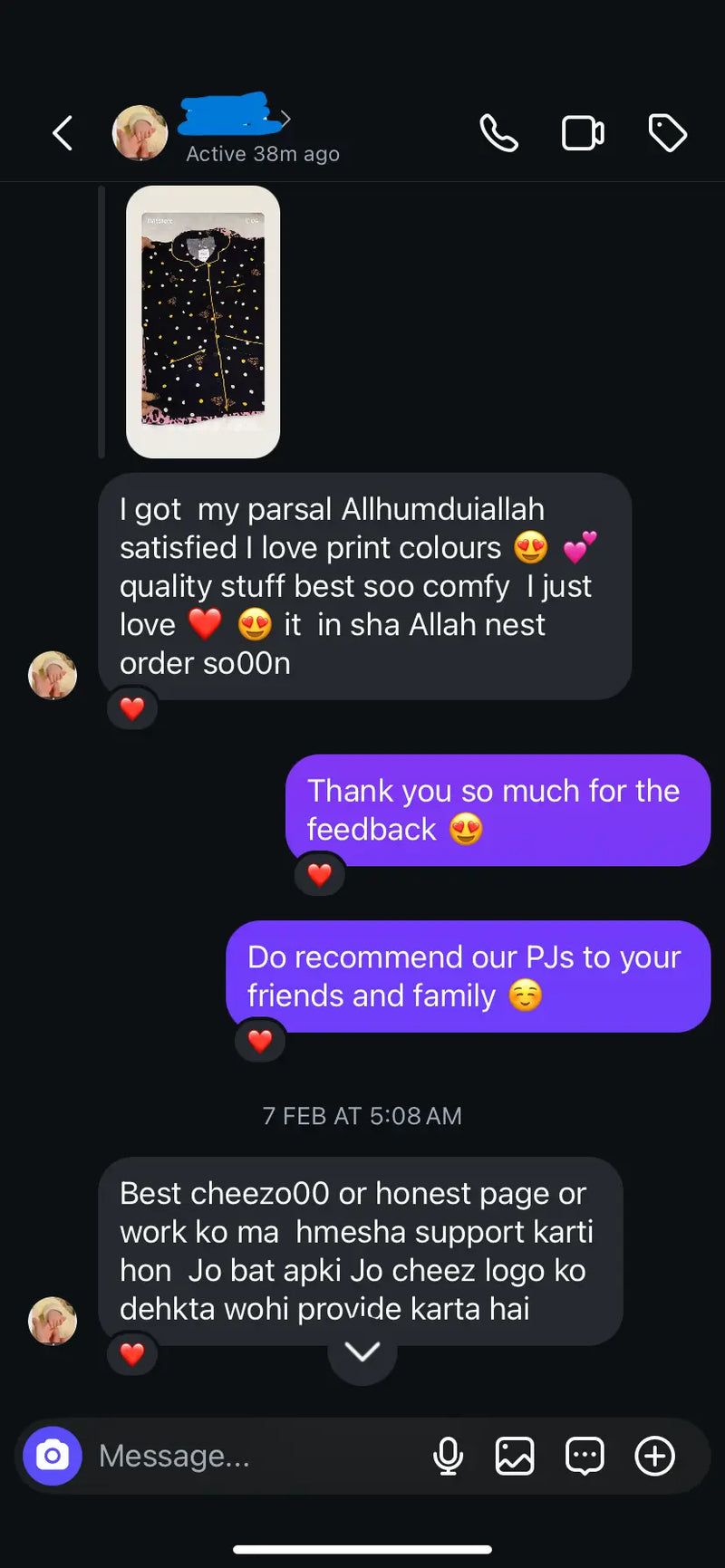
Task: Start a voice call with phone icon
Action: tap(498, 133)
